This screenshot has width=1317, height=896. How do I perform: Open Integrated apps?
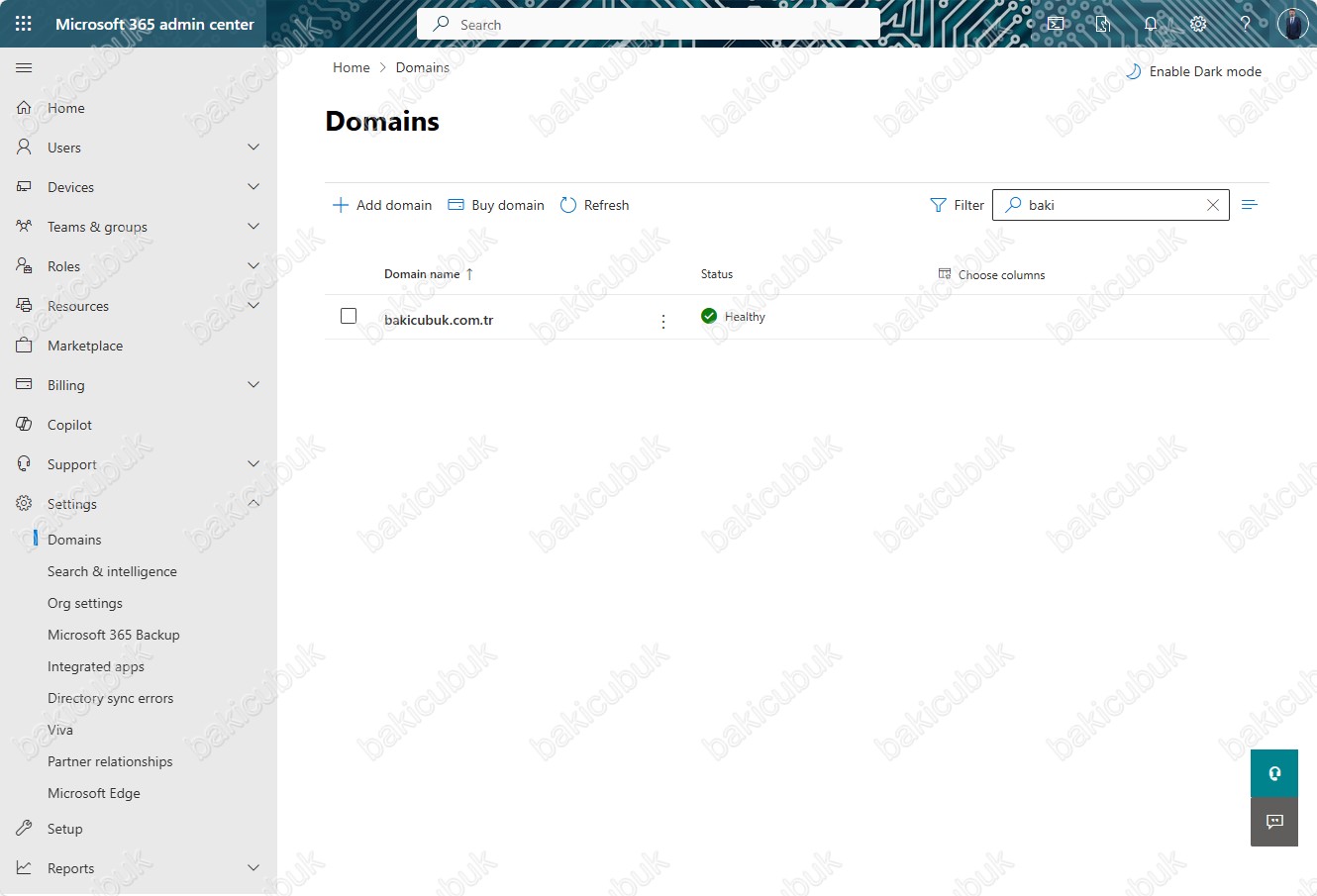(96, 666)
